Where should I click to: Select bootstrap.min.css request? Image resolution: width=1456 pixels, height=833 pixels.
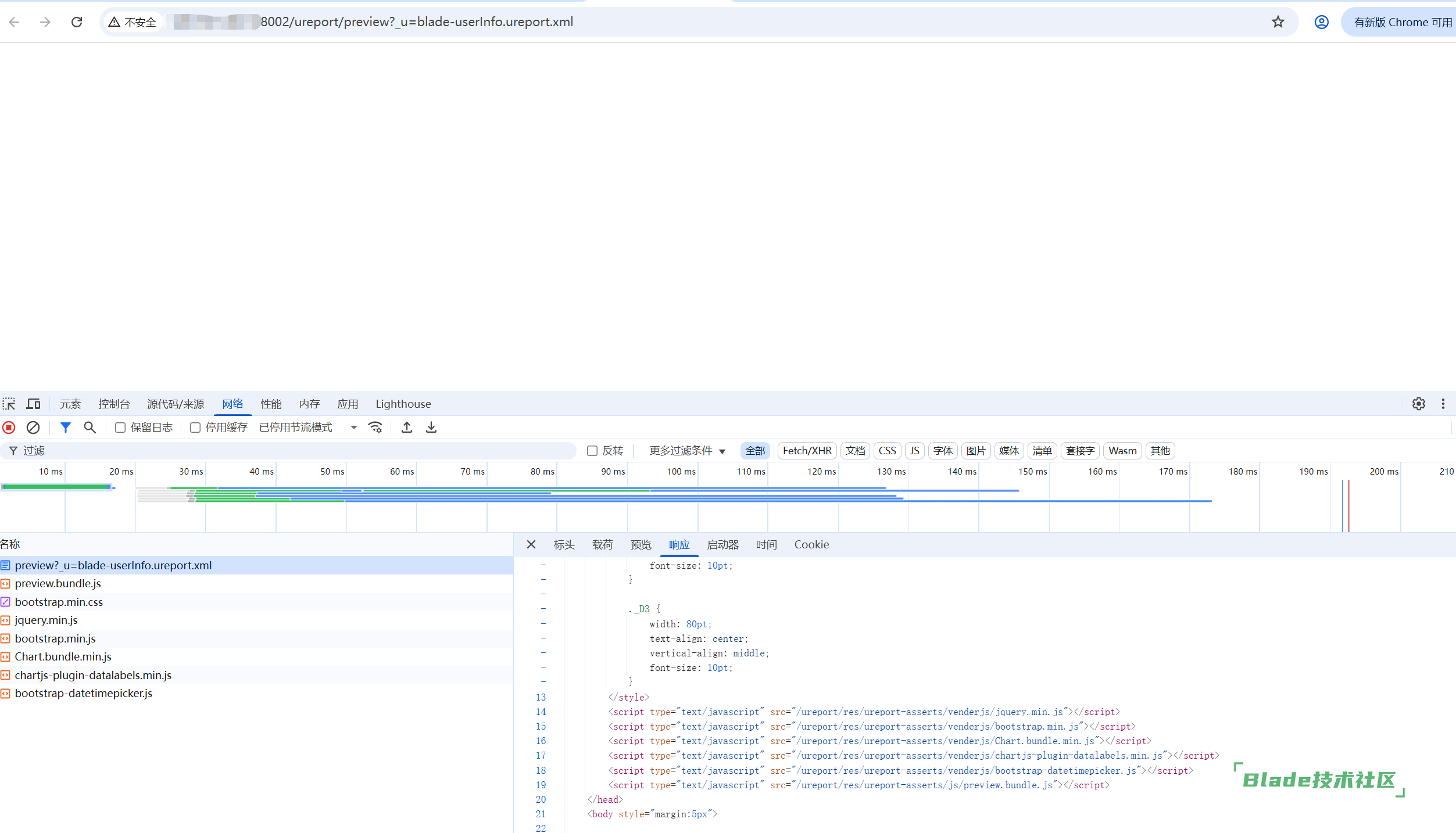[x=59, y=602]
